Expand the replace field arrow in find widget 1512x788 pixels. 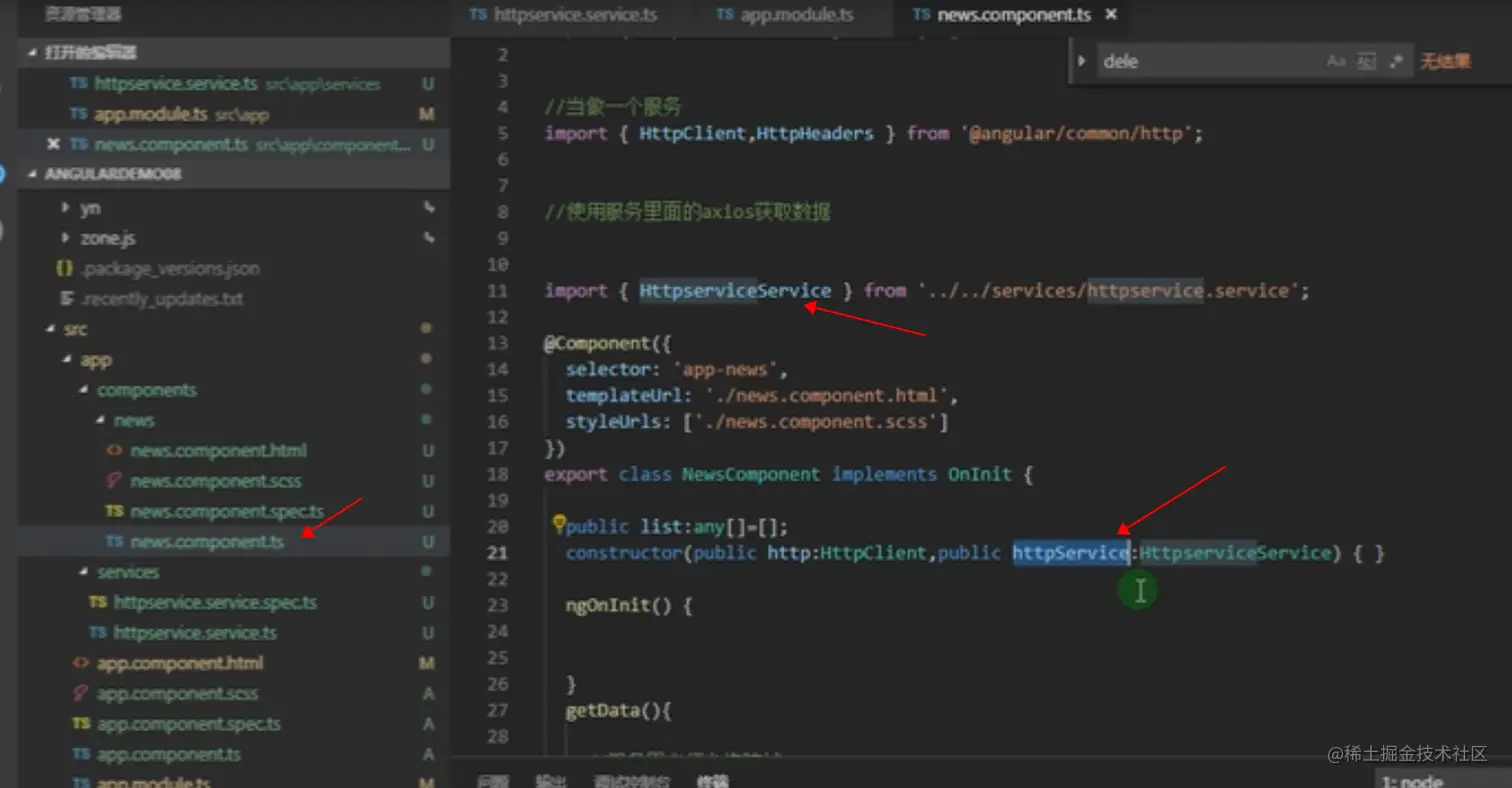[1081, 61]
